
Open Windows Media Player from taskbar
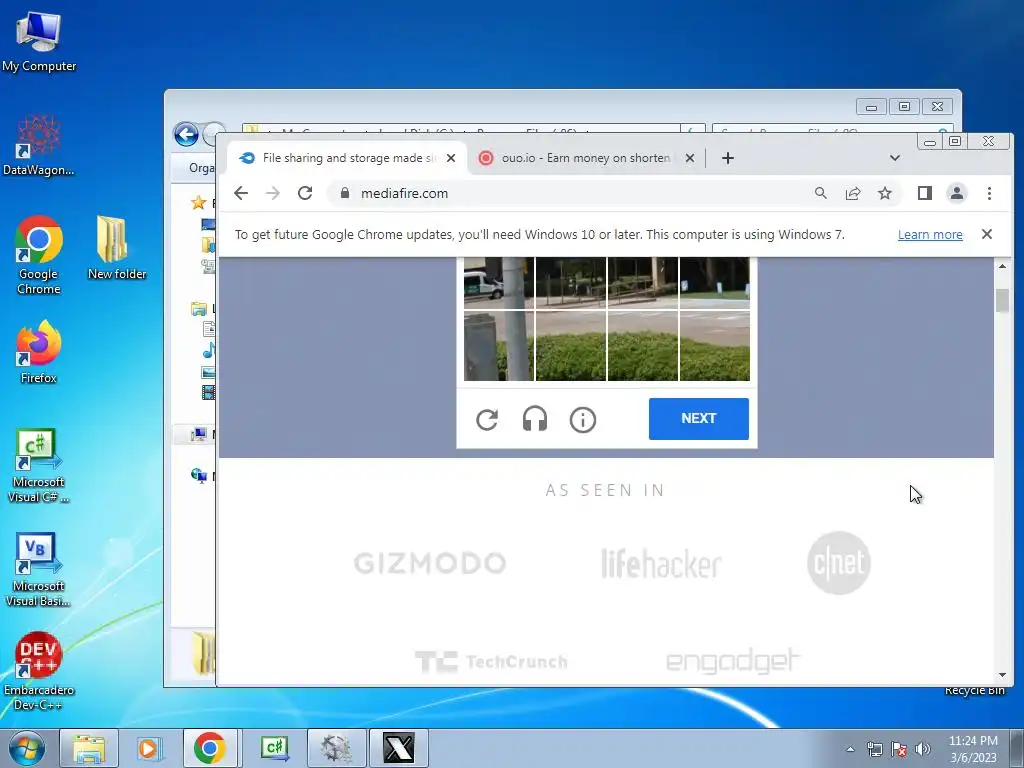coord(149,748)
